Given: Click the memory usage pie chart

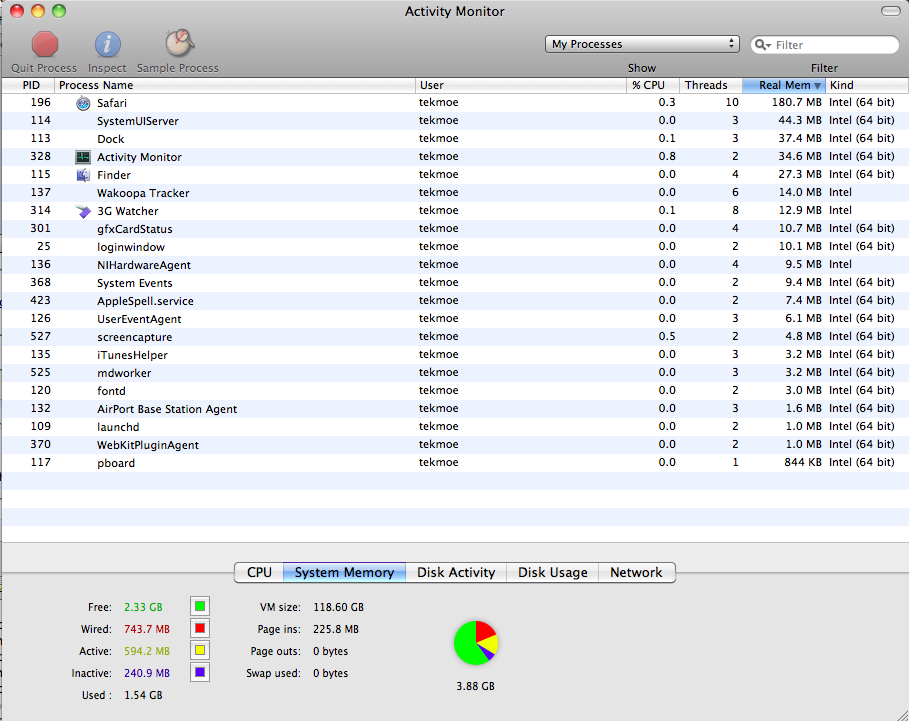Looking at the screenshot, I should (x=476, y=643).
